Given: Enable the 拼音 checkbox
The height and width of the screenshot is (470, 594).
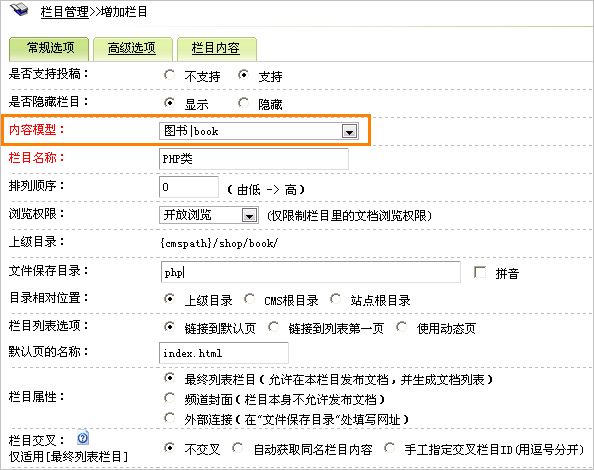Looking at the screenshot, I should click(x=480, y=272).
